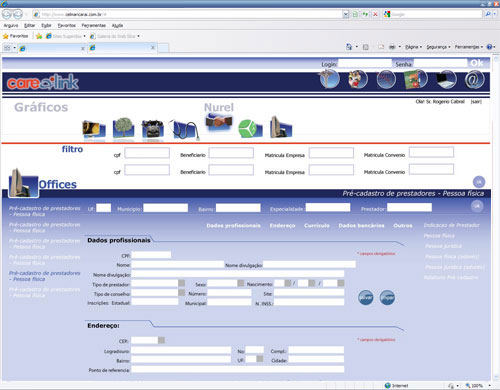Open the @ email icon in header

(475, 80)
